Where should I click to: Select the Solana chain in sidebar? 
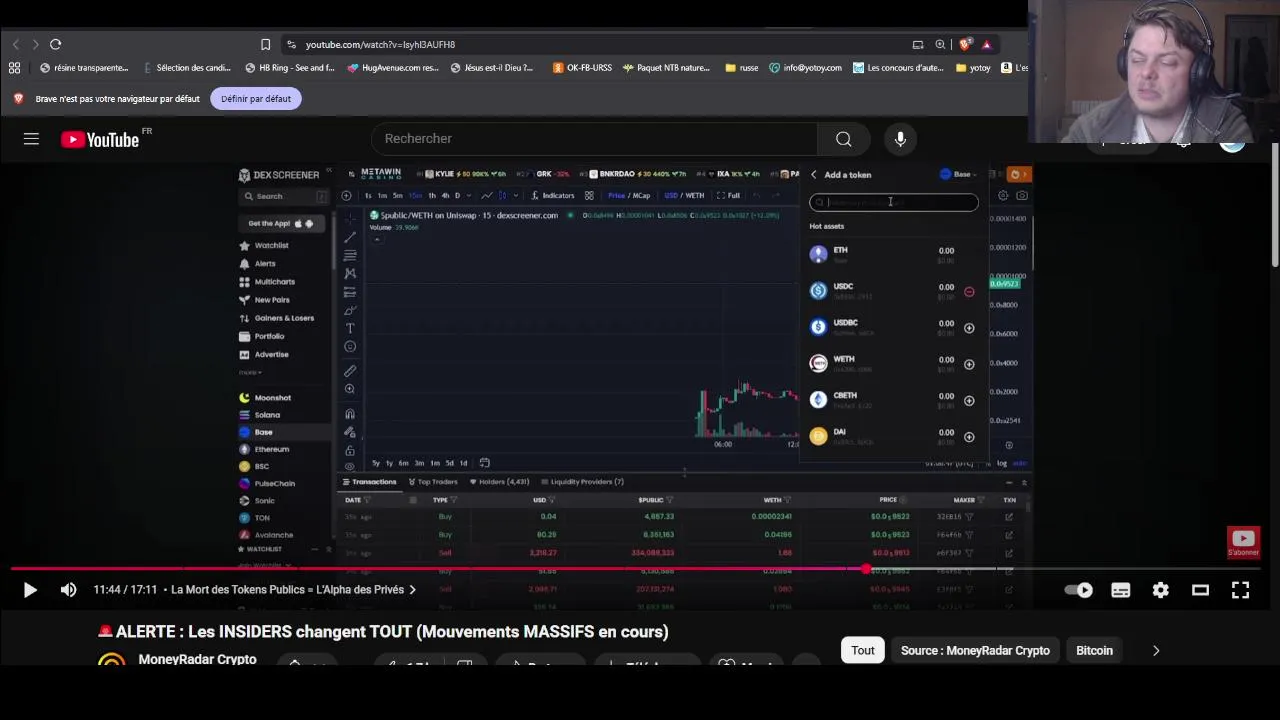(266, 415)
